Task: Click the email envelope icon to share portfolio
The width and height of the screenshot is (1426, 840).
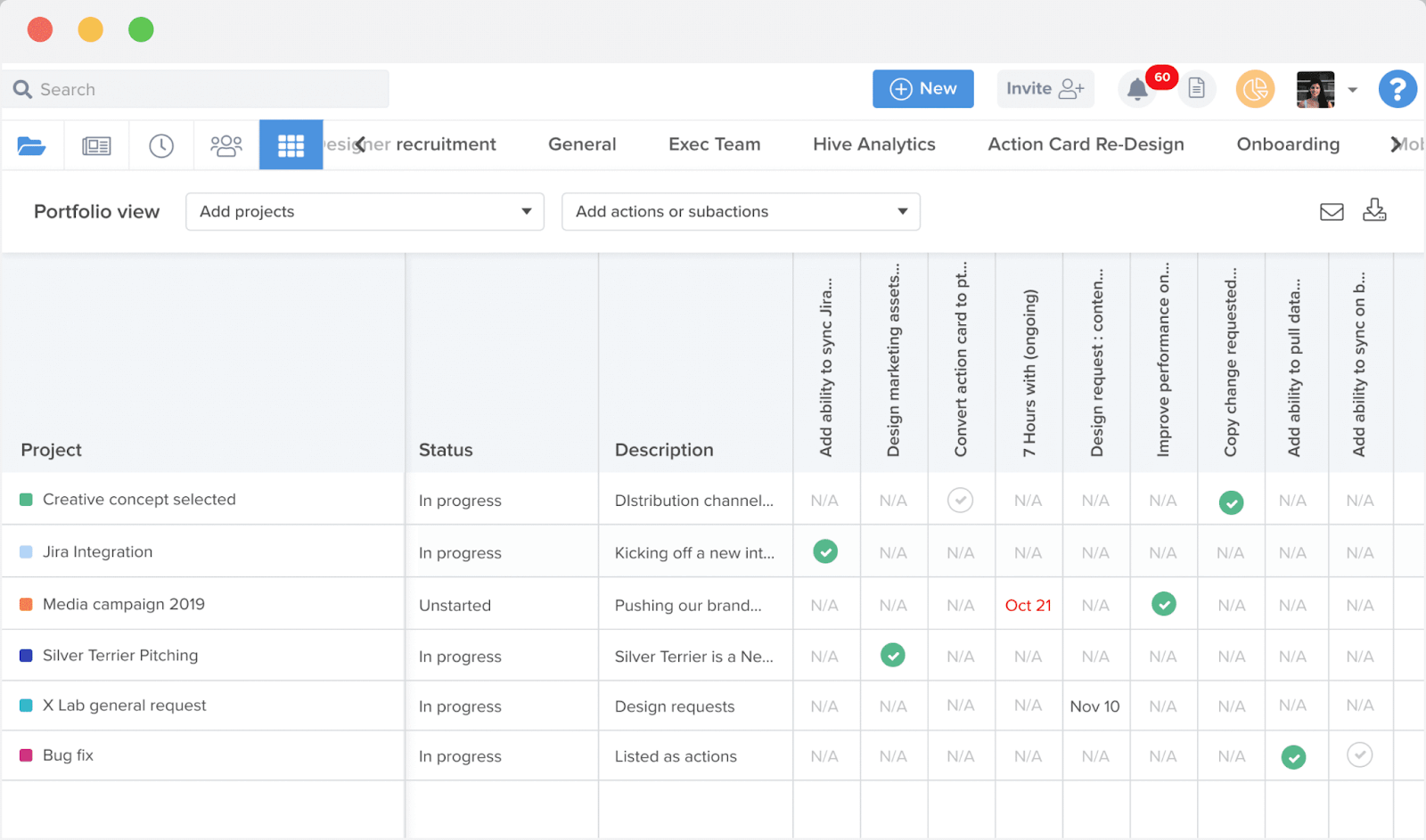Action: click(x=1332, y=211)
